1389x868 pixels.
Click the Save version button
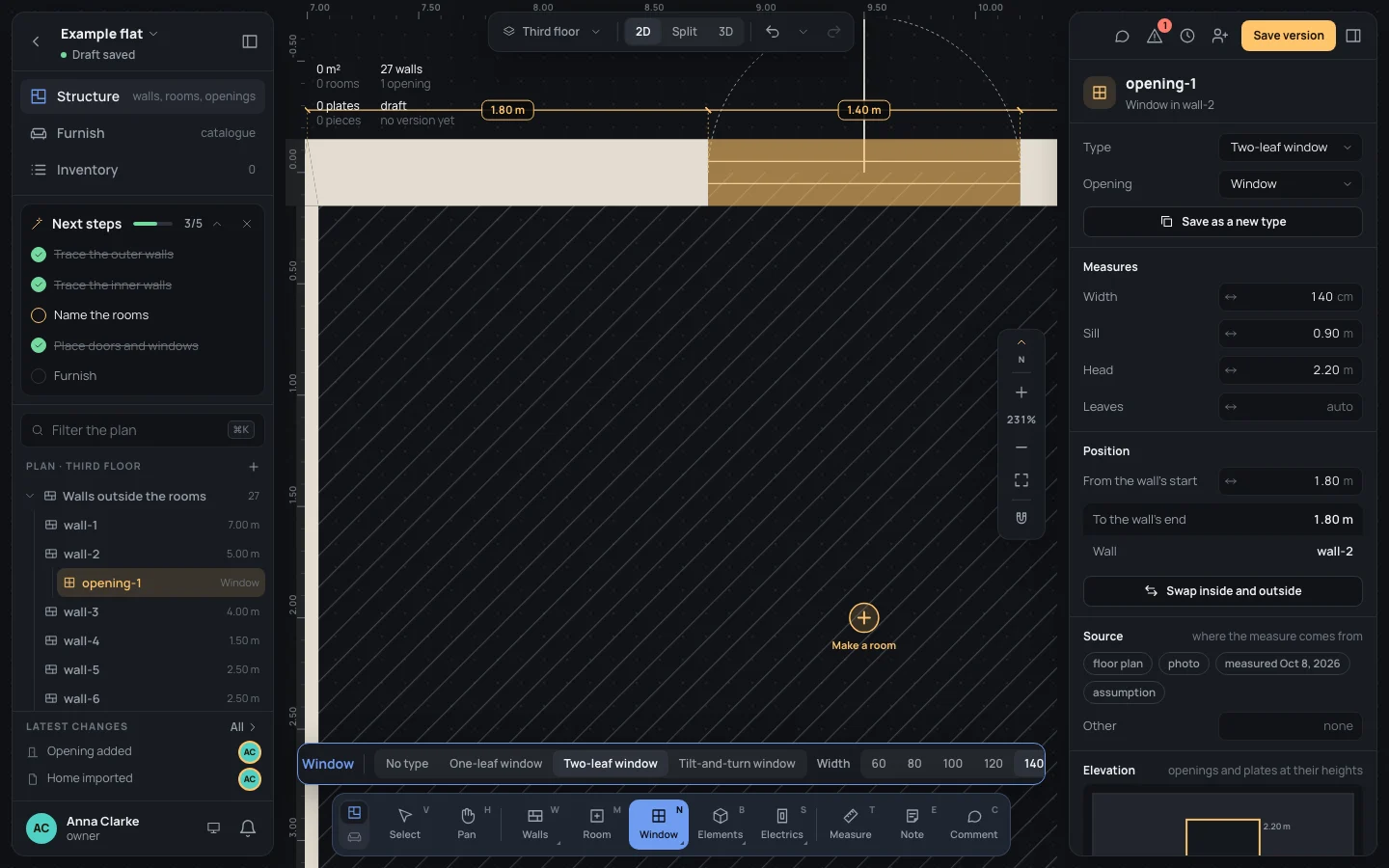point(1289,36)
